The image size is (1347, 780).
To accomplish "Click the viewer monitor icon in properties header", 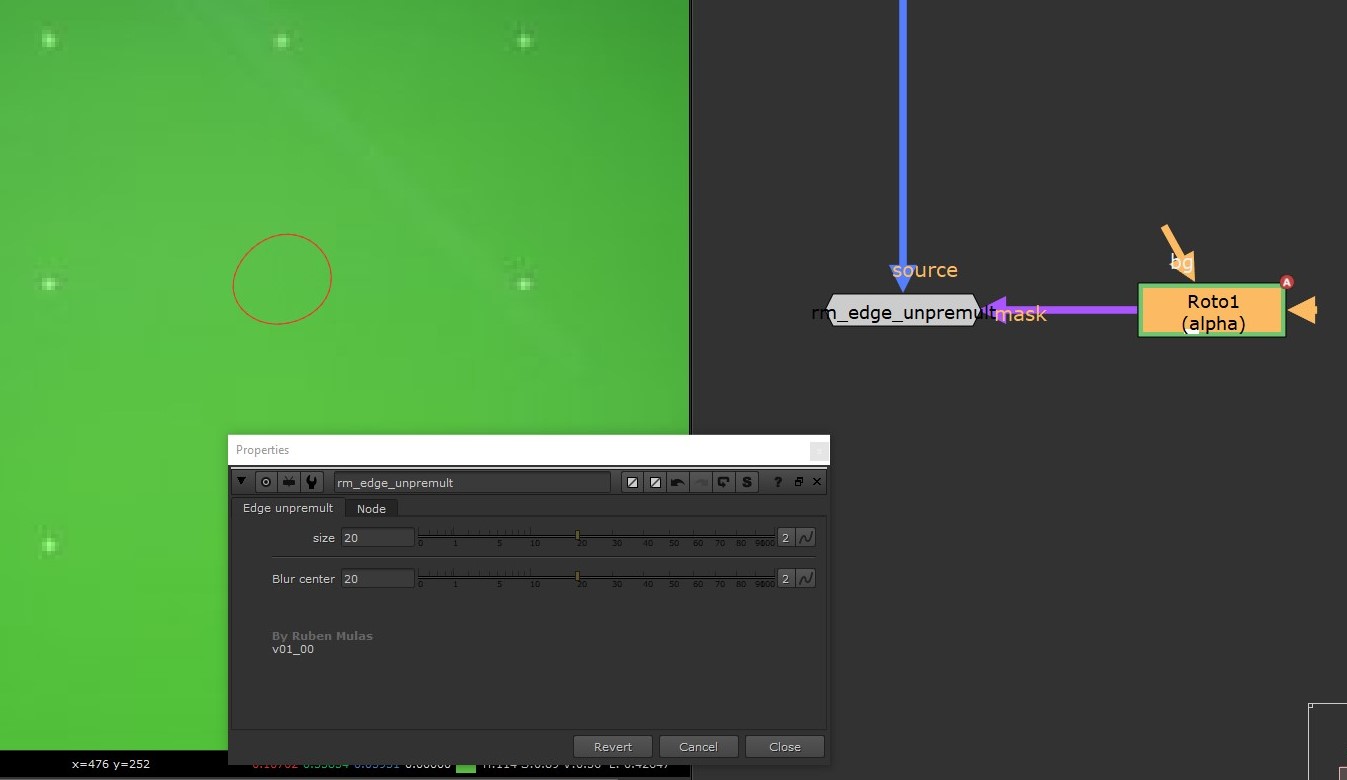I will point(289,482).
